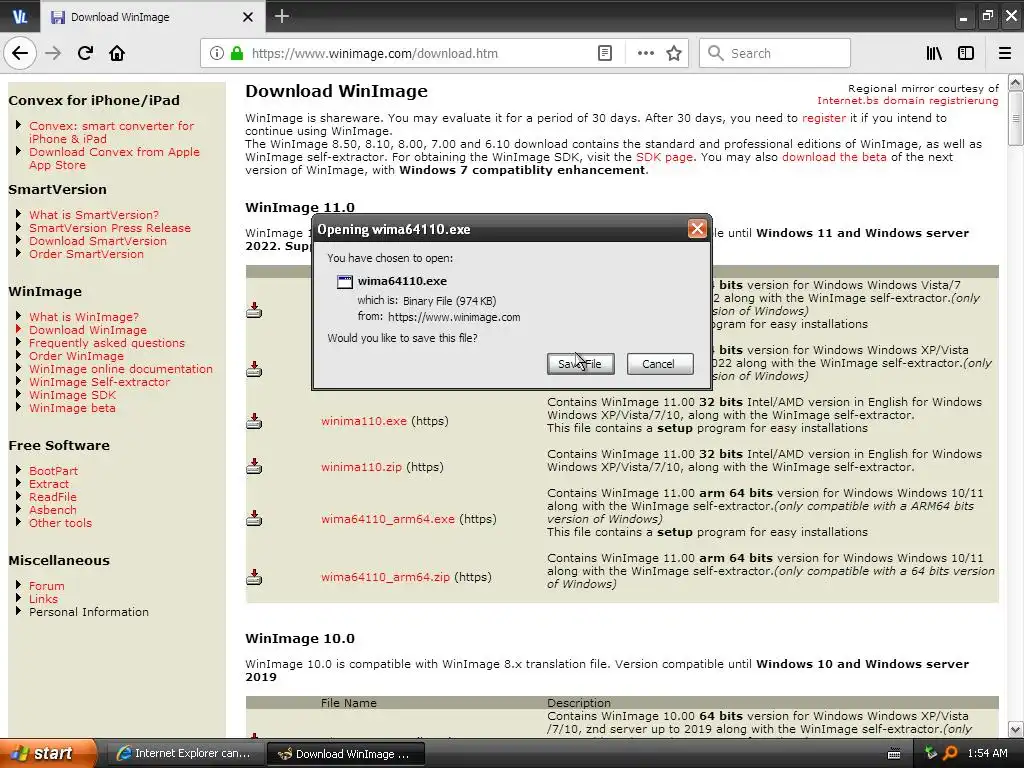Open Other tools link
This screenshot has height=768, width=1024.
[x=60, y=523]
